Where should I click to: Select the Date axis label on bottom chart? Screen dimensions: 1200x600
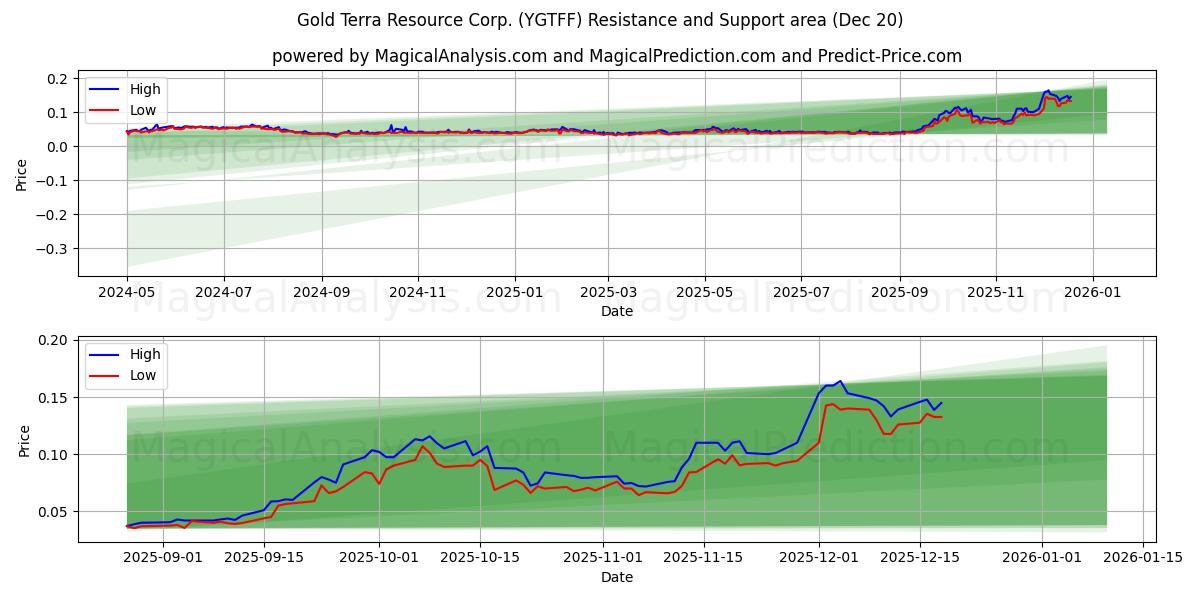[x=618, y=577]
